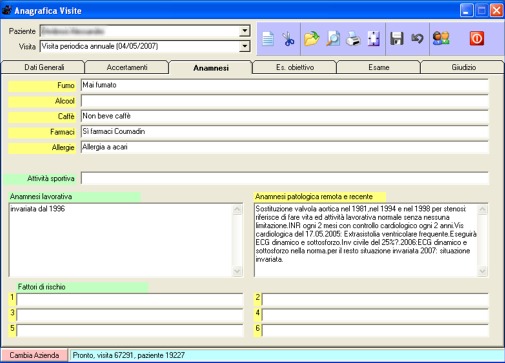This screenshot has width=505, height=363.
Task: Click the Anamnesi patologica scrollbar down arrow
Action: click(483, 271)
